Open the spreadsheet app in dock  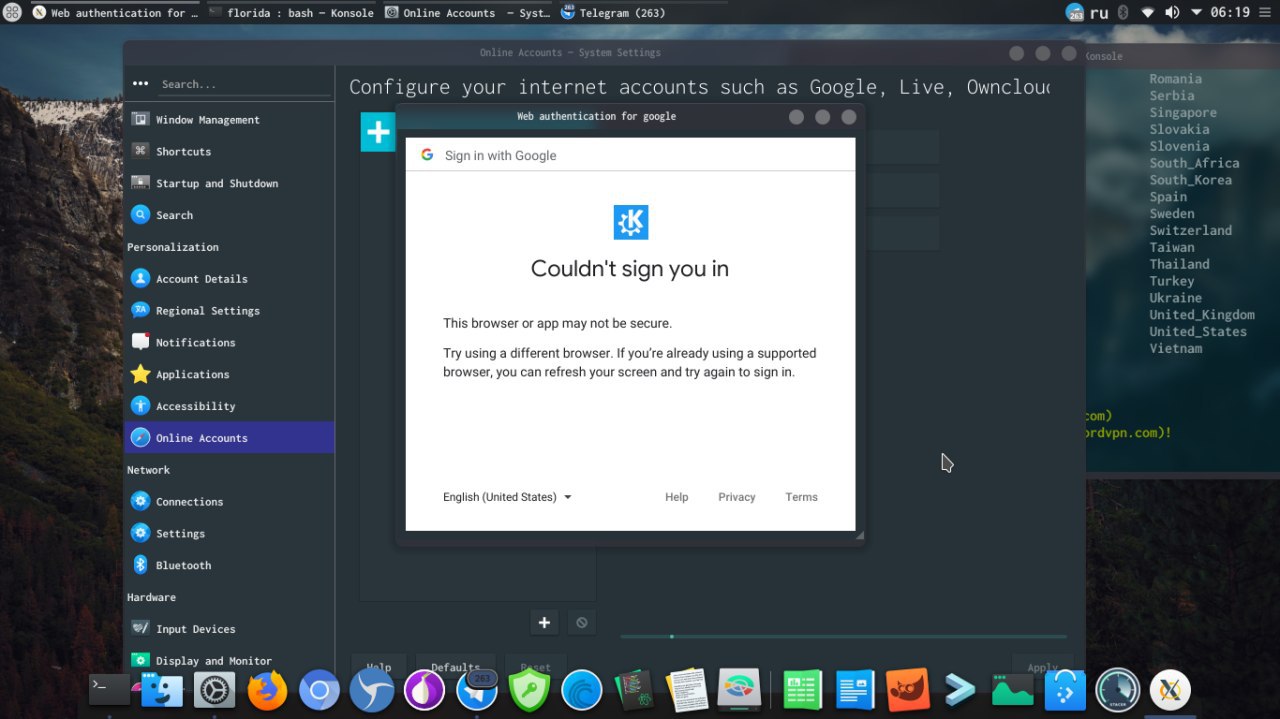[x=802, y=690]
